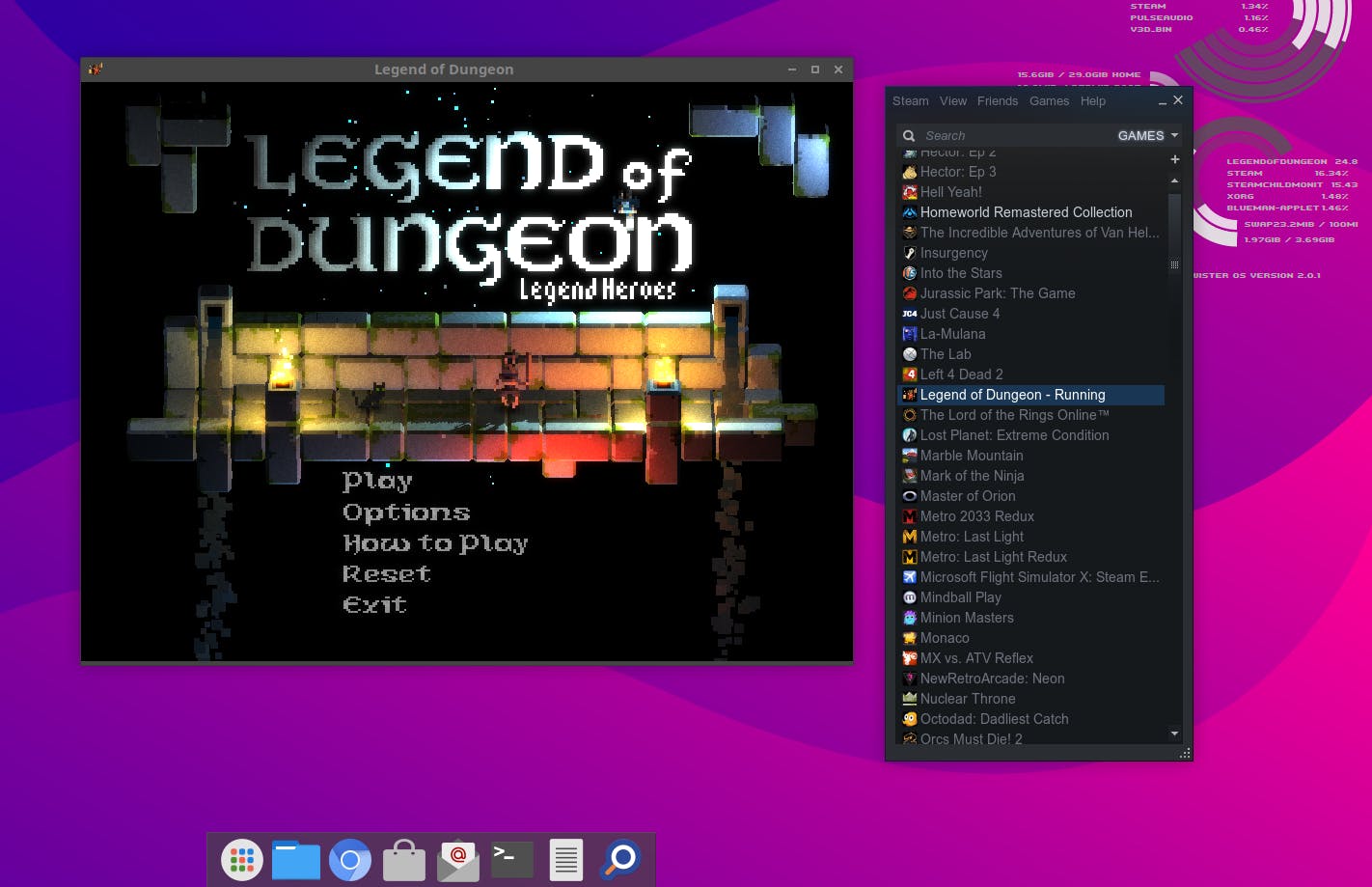Open the Friends menu
This screenshot has height=887, width=1372.
(997, 101)
